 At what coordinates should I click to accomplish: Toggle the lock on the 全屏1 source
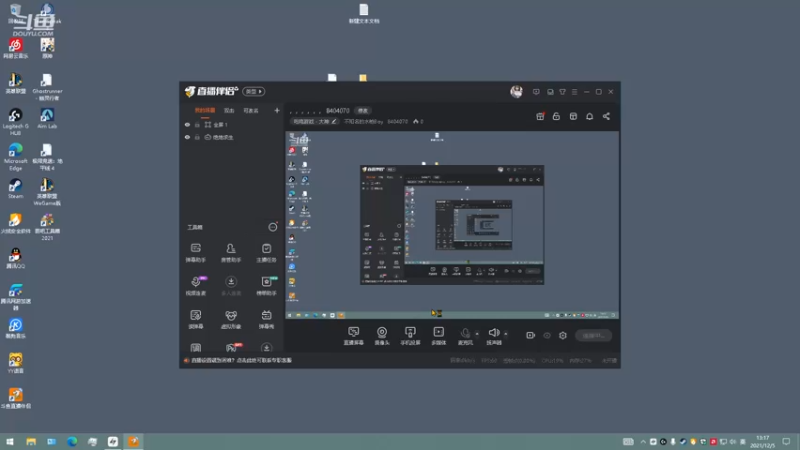(x=197, y=124)
